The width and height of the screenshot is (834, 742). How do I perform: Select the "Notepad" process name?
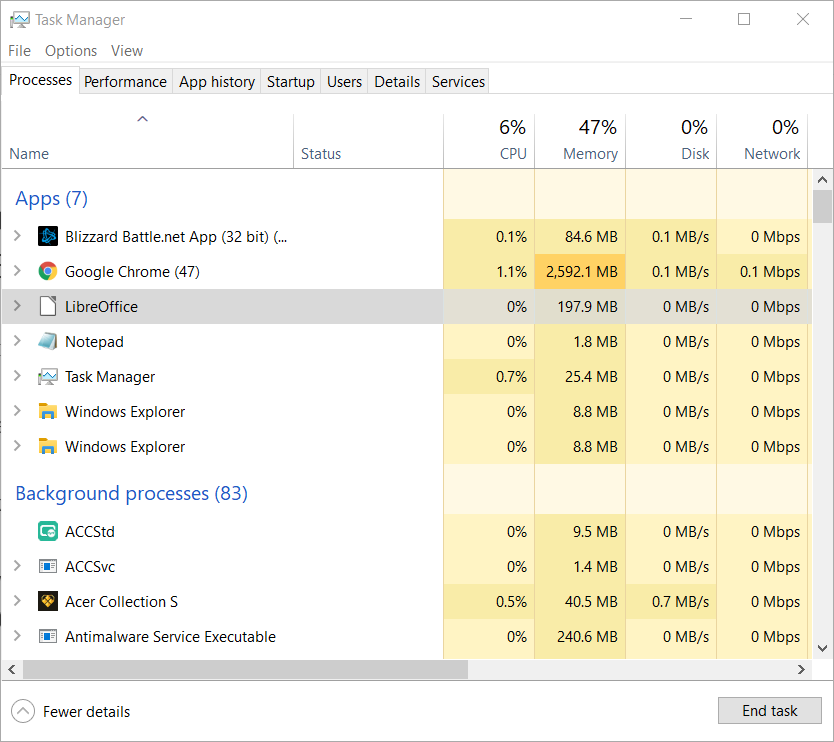coord(94,341)
